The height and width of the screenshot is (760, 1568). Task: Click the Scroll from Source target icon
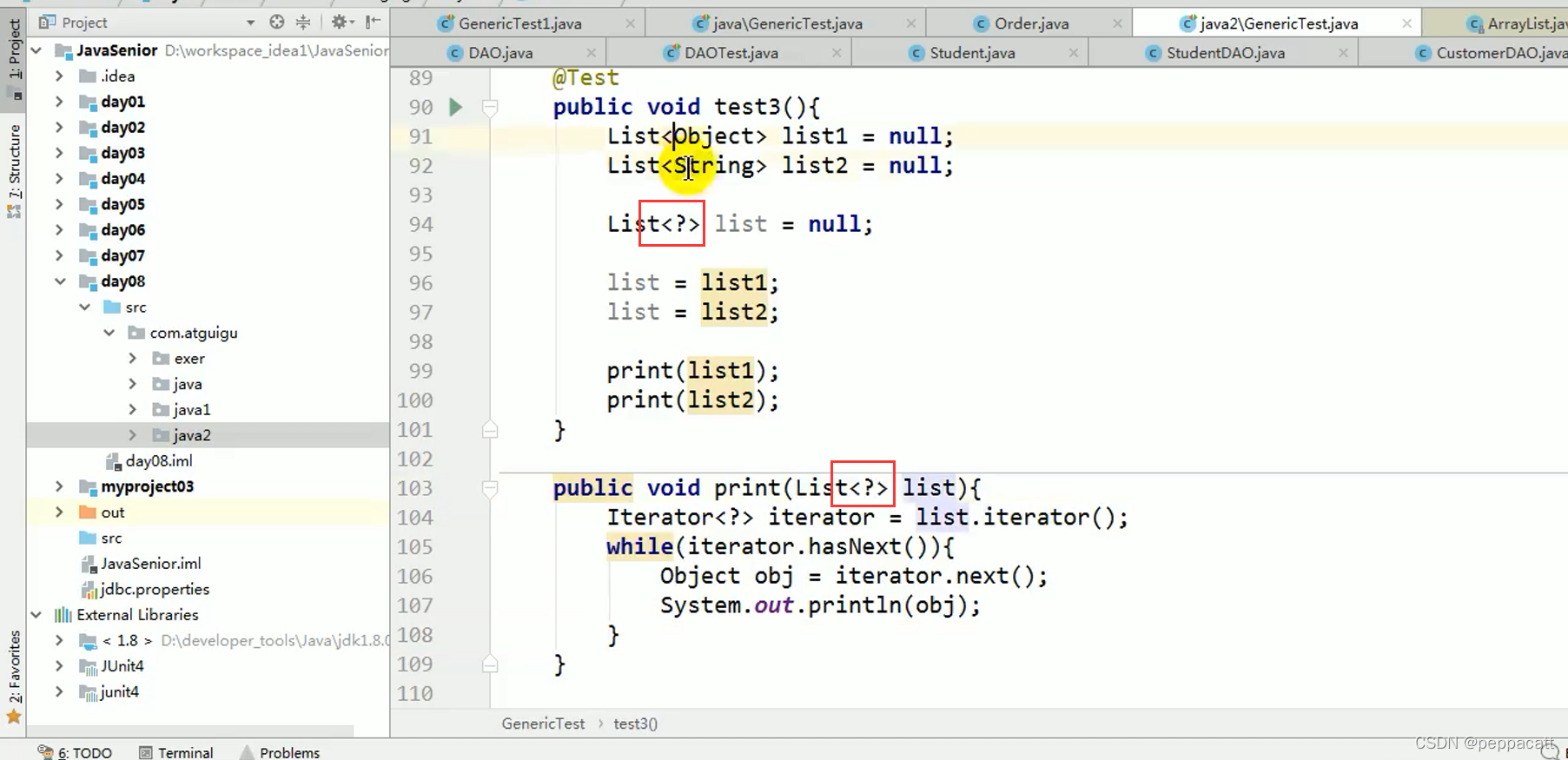coord(277,23)
